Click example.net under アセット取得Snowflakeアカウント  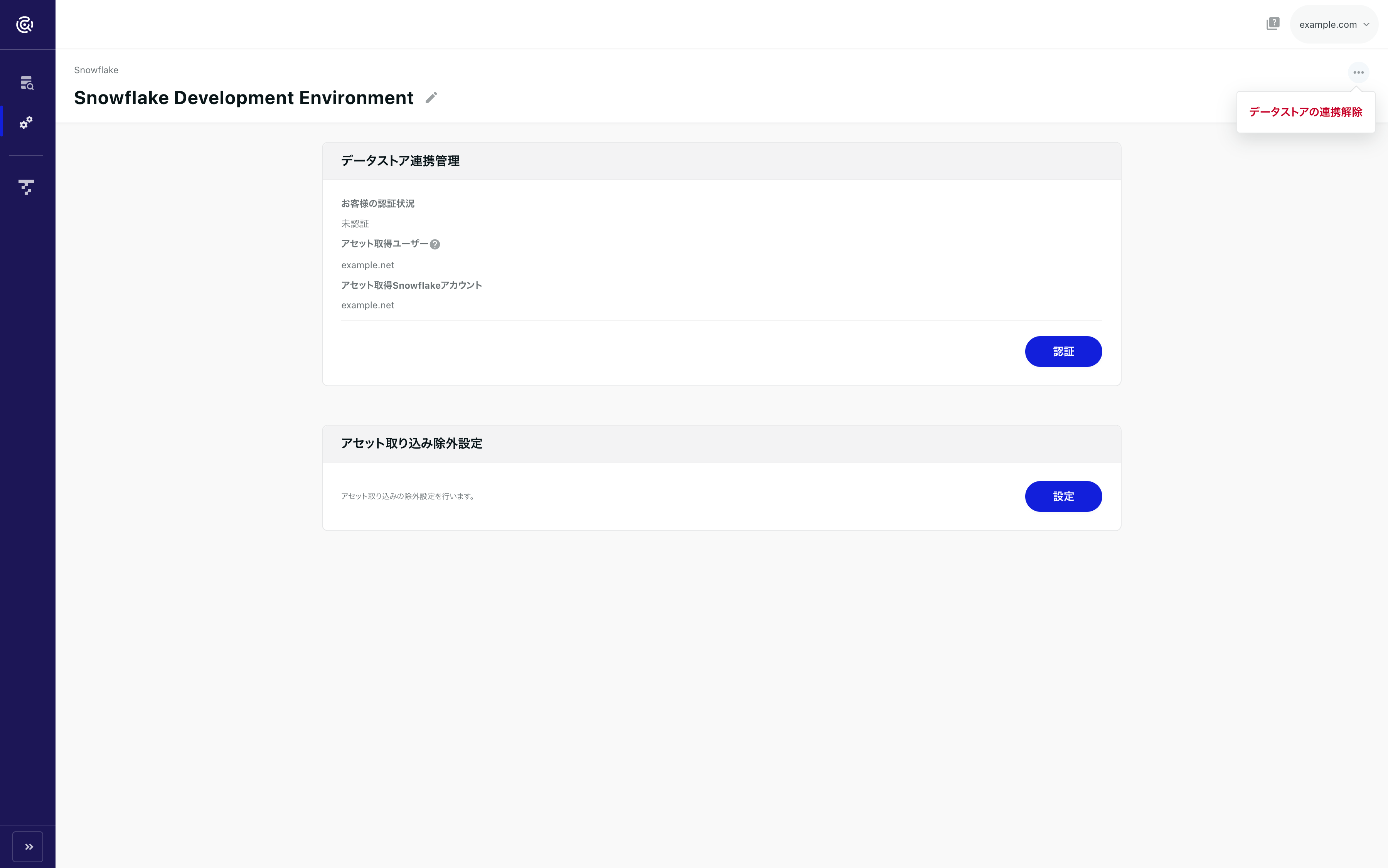pos(367,305)
